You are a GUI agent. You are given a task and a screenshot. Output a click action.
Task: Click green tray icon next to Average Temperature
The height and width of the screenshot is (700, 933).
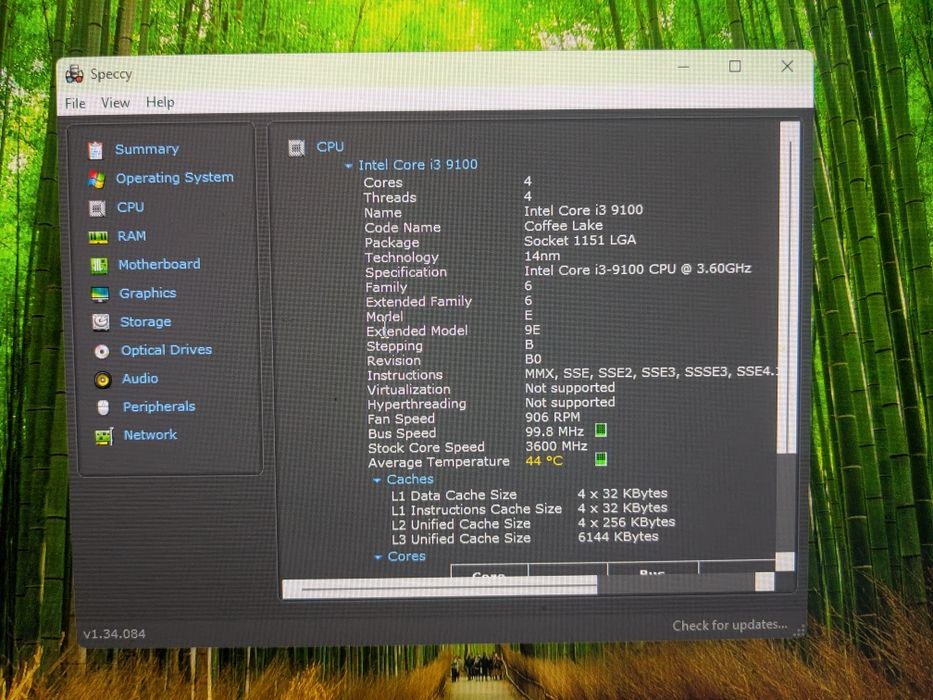pos(601,459)
